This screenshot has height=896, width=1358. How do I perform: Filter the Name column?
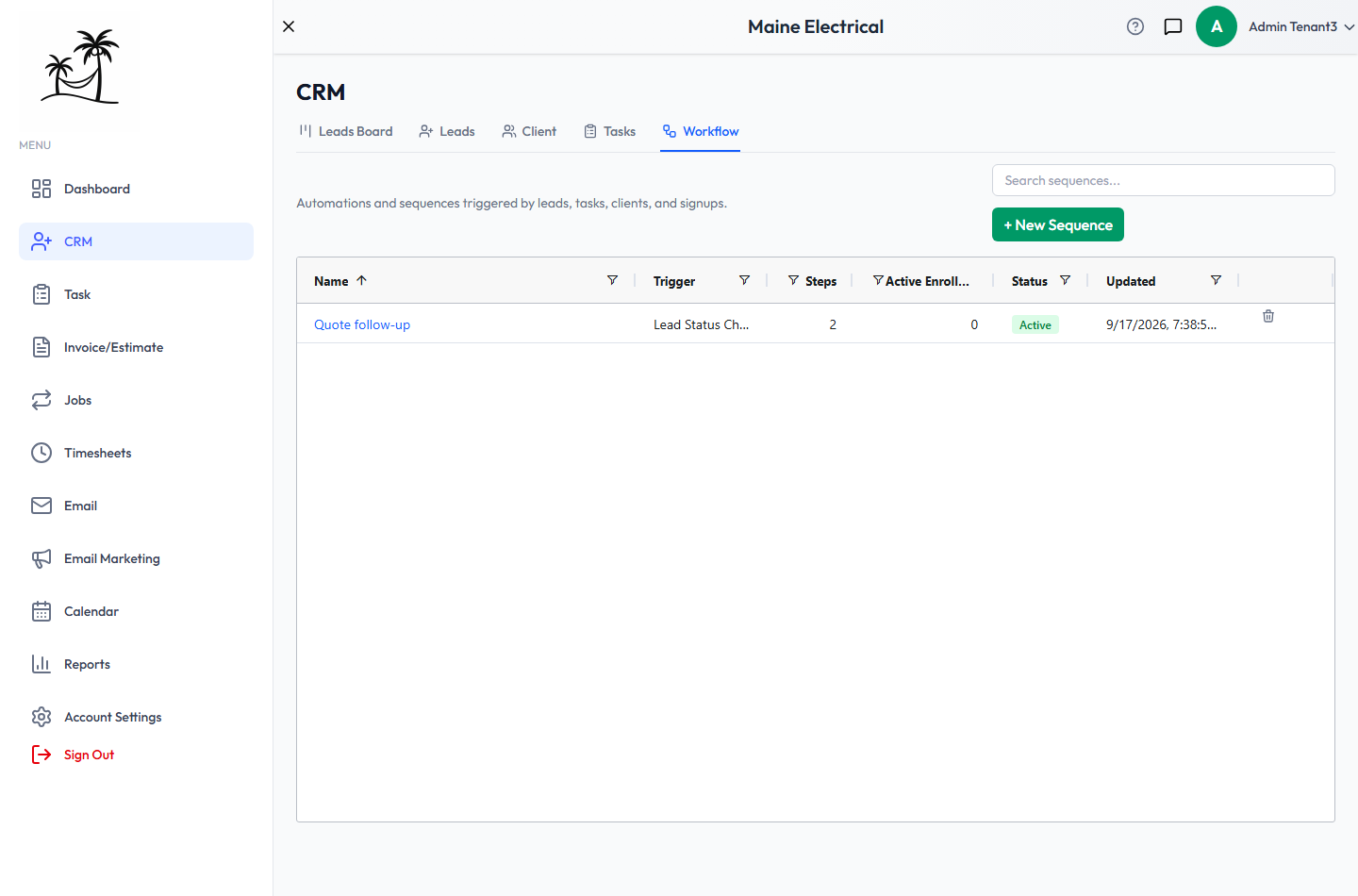(x=612, y=280)
